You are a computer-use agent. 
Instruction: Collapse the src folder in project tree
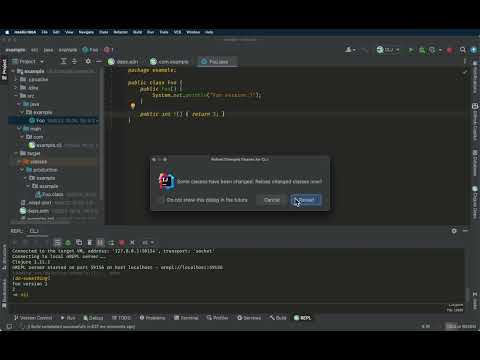coord(16,96)
